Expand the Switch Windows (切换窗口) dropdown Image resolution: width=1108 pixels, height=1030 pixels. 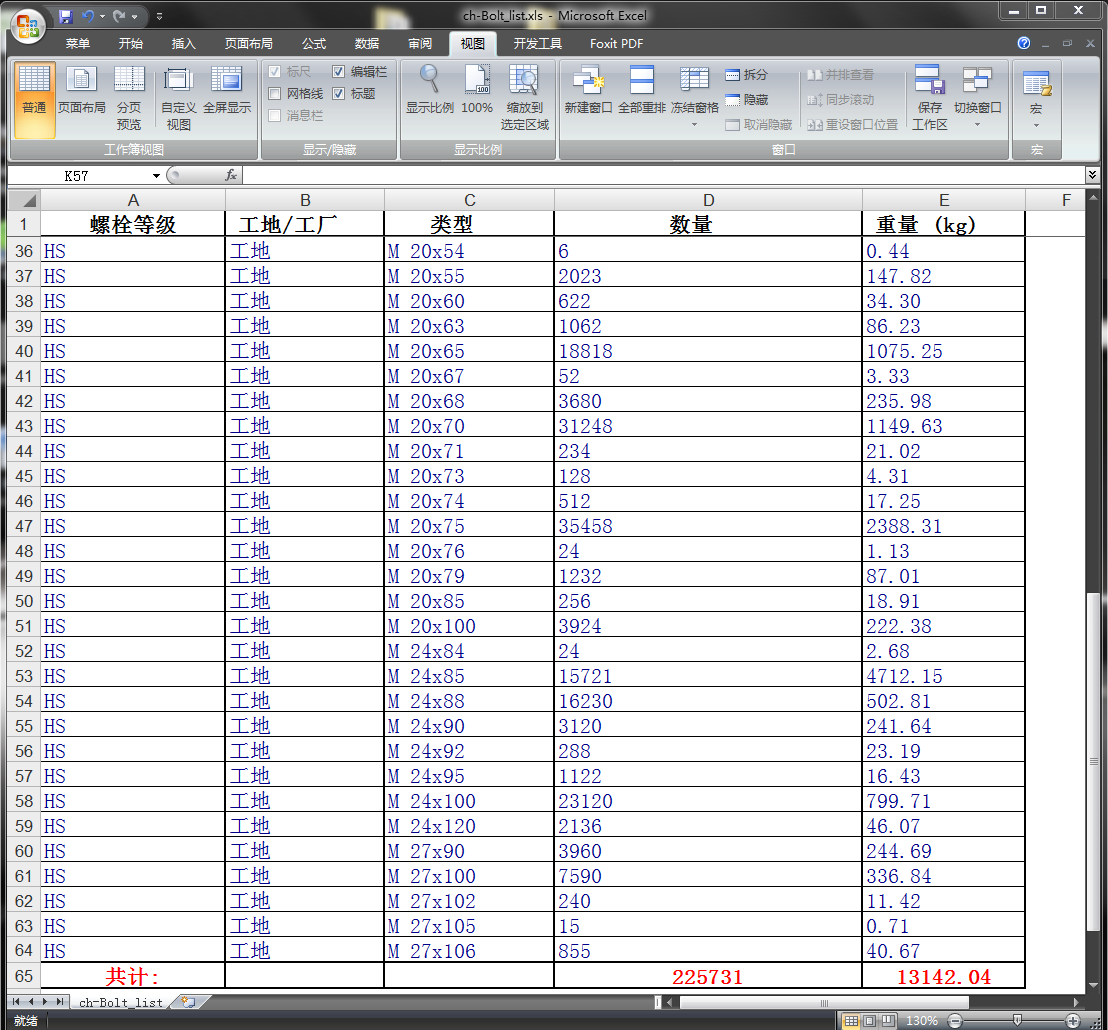click(x=977, y=125)
